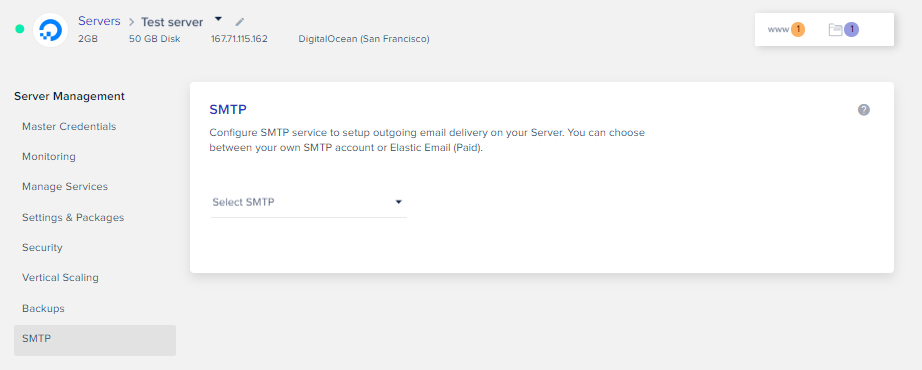Go to Servers breadcrumb link
Image resolution: width=922 pixels, height=370 pixels.
99,21
